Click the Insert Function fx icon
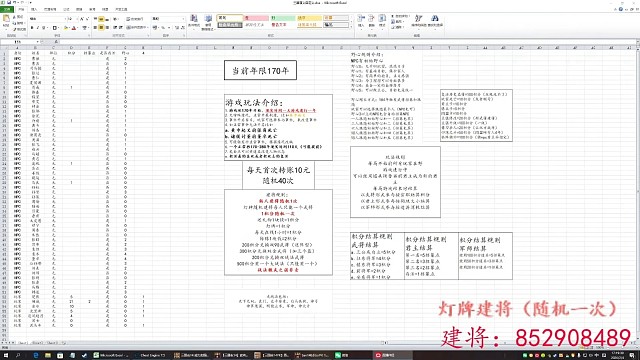Screen dimensions: 640x360 [x=56, y=42]
